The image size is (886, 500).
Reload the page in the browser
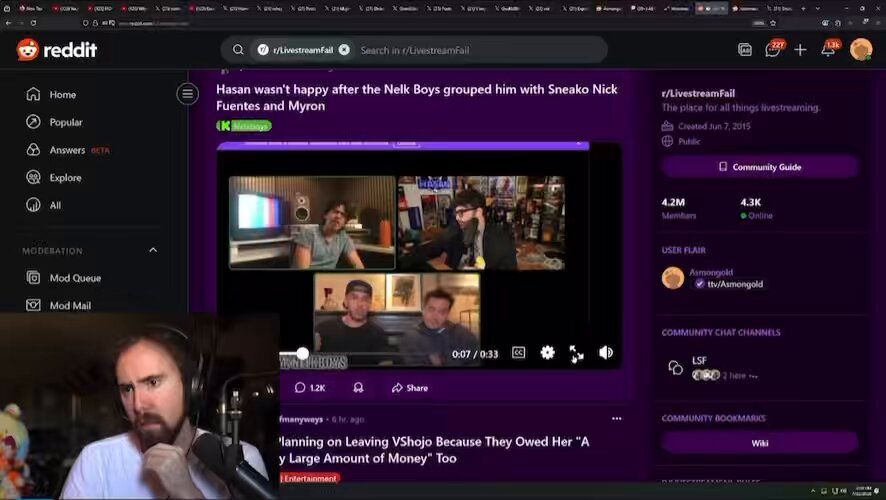tap(33, 23)
